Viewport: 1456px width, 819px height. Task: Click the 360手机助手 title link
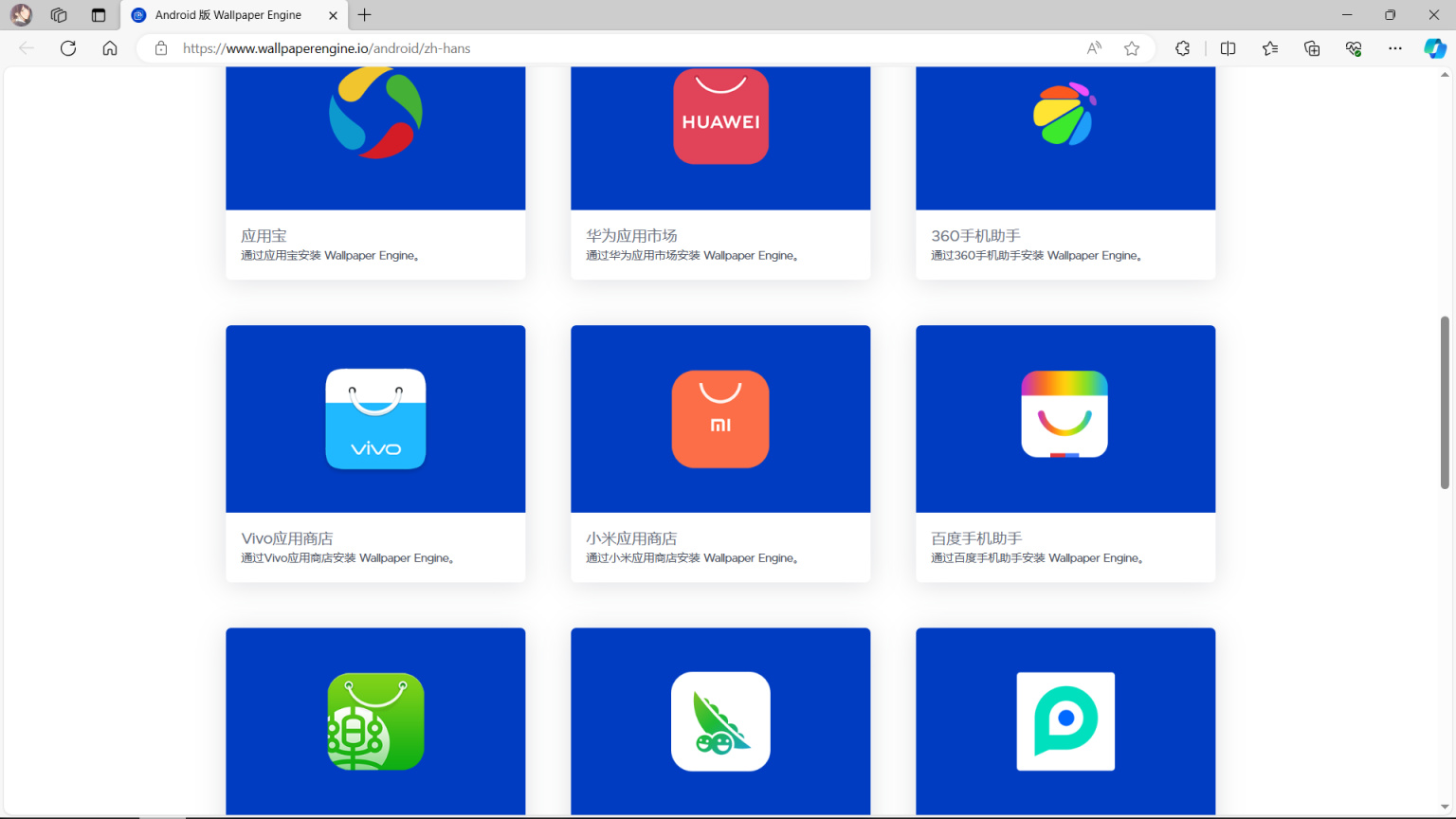point(975,235)
